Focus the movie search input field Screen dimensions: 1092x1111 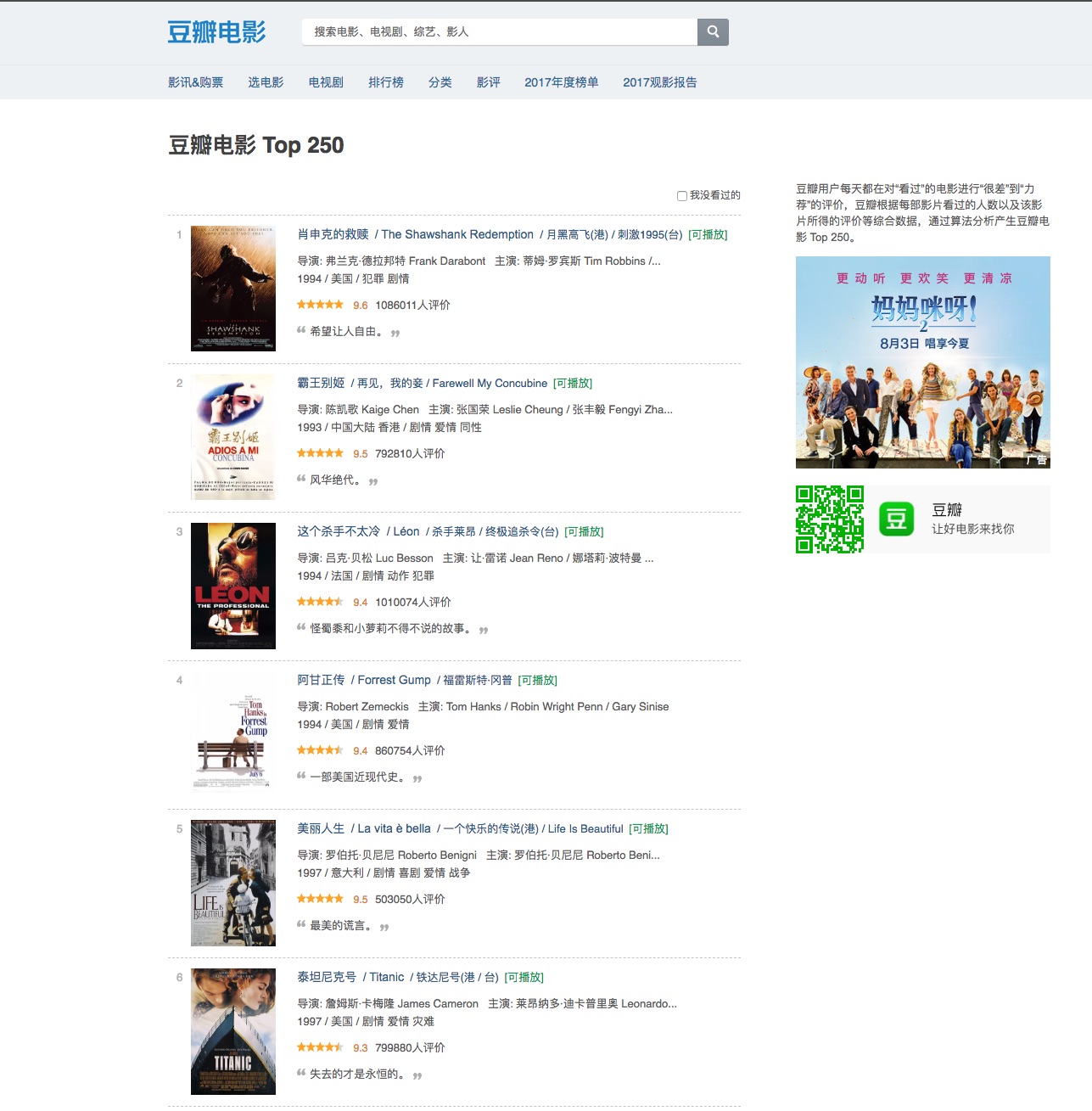[500, 31]
